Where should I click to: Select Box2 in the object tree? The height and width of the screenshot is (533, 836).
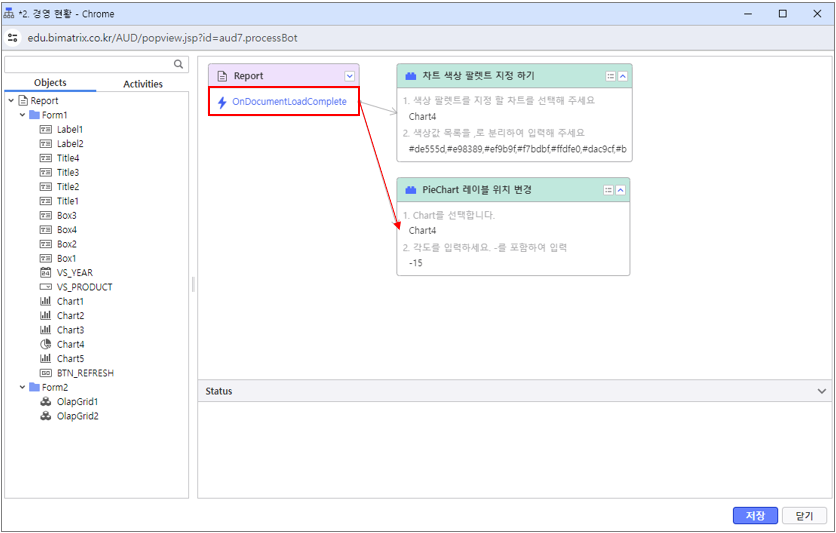click(67, 245)
